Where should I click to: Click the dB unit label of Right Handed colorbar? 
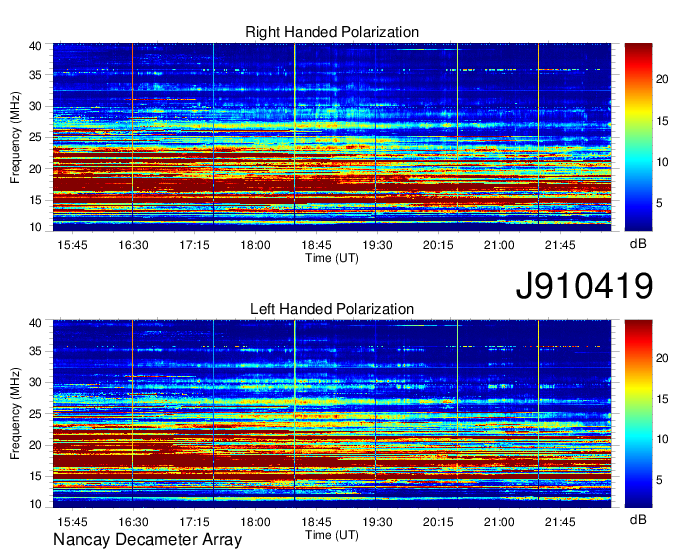click(638, 244)
